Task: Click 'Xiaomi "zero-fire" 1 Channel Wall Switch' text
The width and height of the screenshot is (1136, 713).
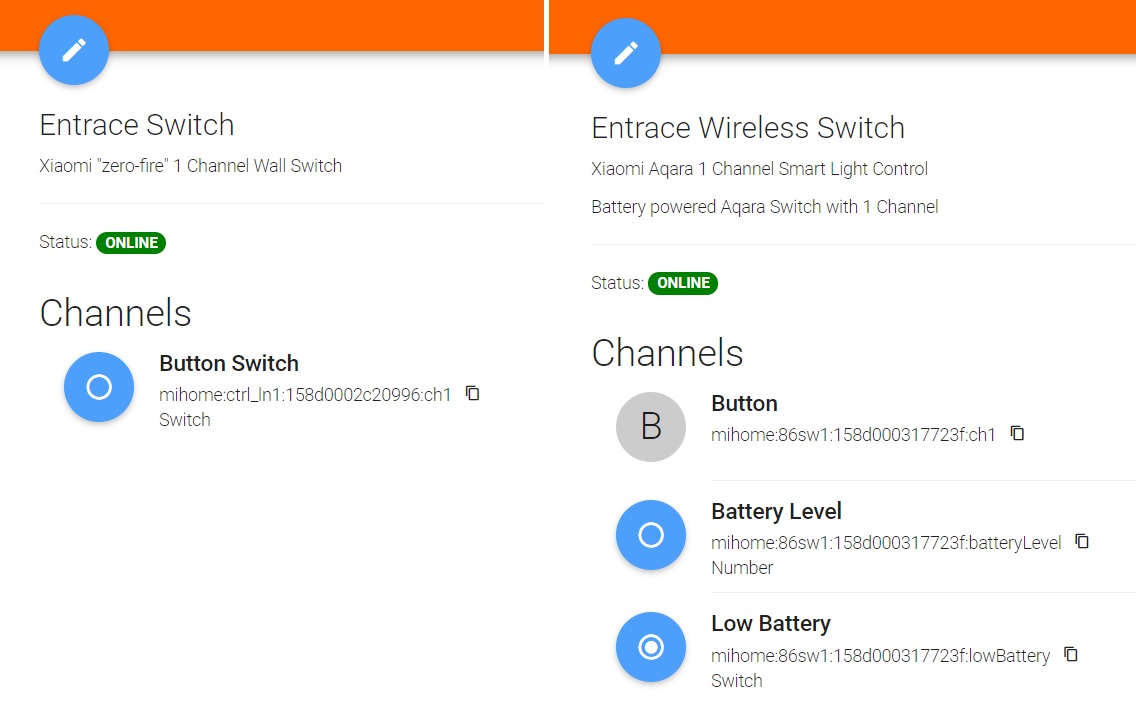Action: [191, 166]
